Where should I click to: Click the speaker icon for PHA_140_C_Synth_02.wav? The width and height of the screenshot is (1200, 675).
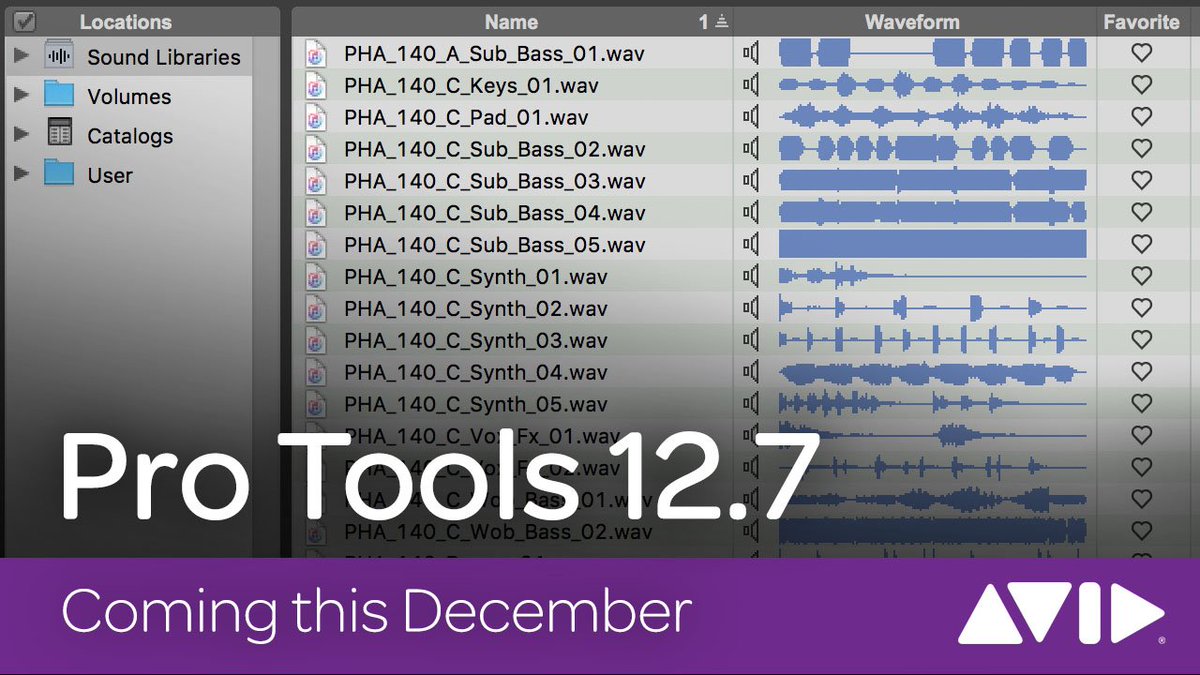tap(751, 308)
